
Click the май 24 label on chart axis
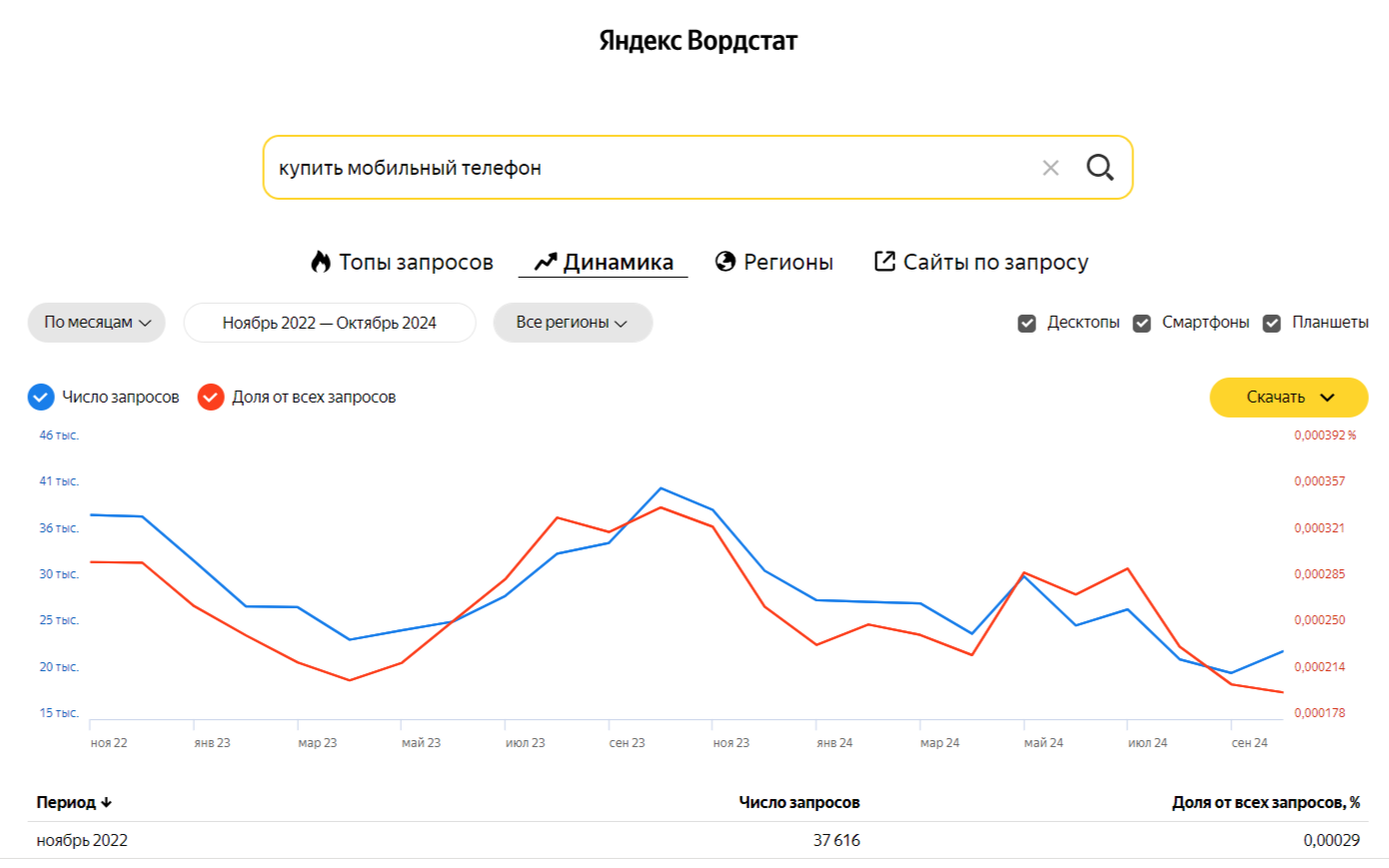pyautogui.click(x=1044, y=743)
